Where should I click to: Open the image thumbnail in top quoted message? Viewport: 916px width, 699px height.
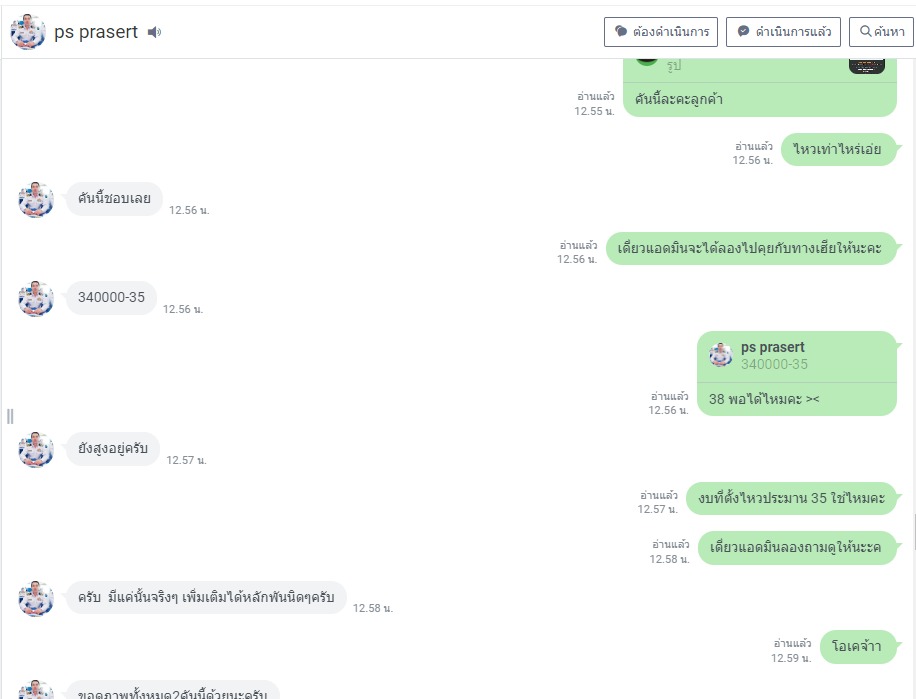[867, 65]
